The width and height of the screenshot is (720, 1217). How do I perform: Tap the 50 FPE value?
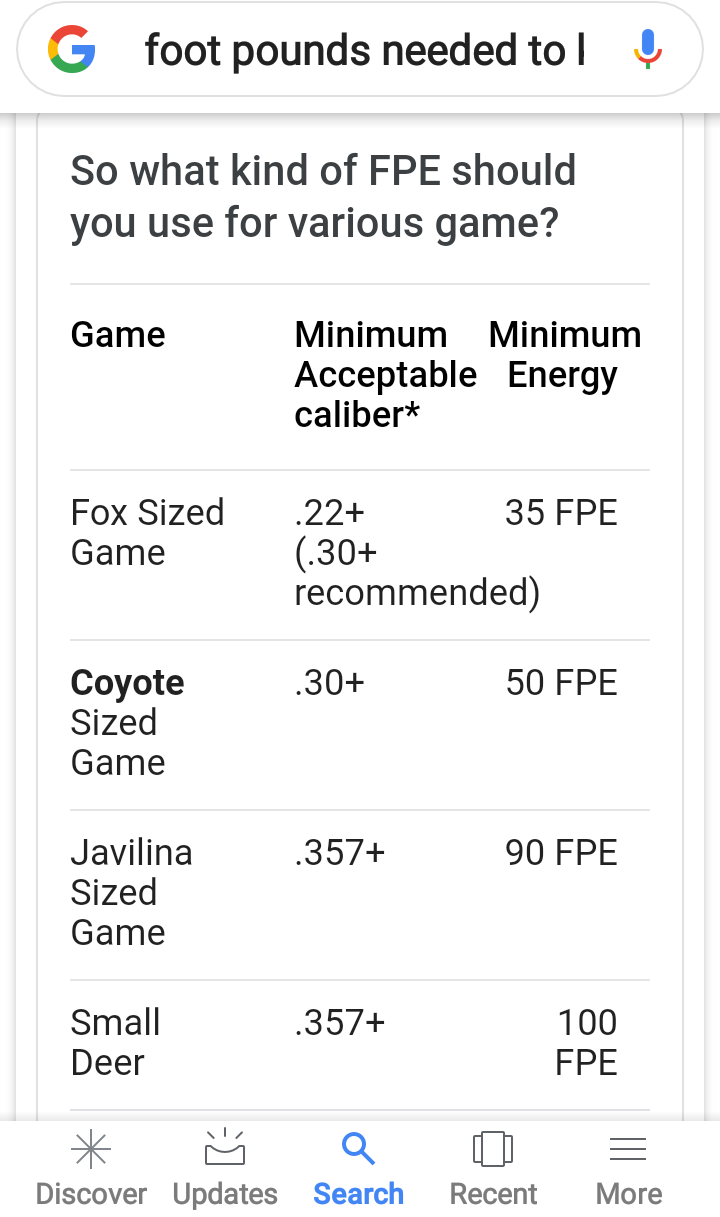pos(562,683)
